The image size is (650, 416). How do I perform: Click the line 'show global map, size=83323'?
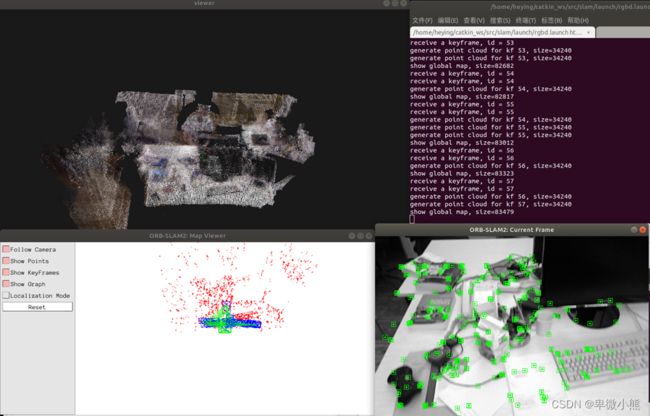coord(462,173)
